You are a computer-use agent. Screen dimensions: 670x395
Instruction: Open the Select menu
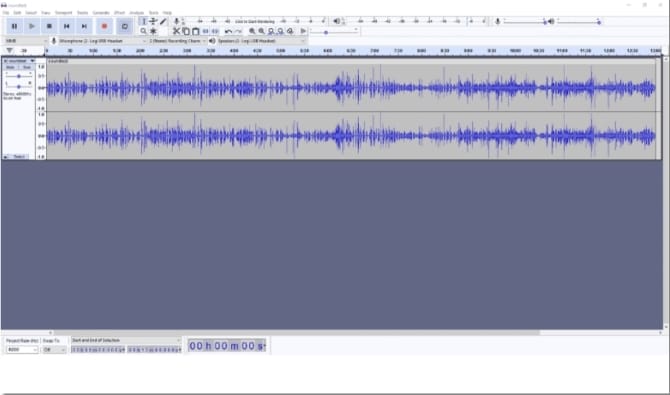[31, 13]
